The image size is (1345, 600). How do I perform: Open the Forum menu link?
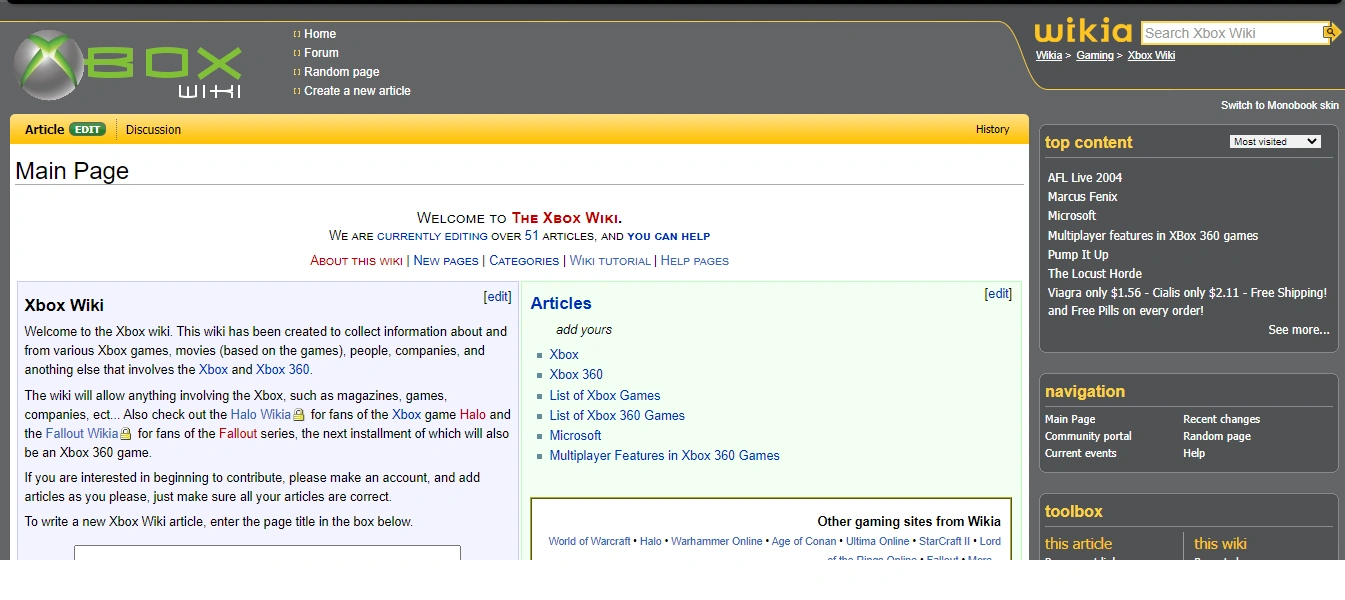pos(321,53)
